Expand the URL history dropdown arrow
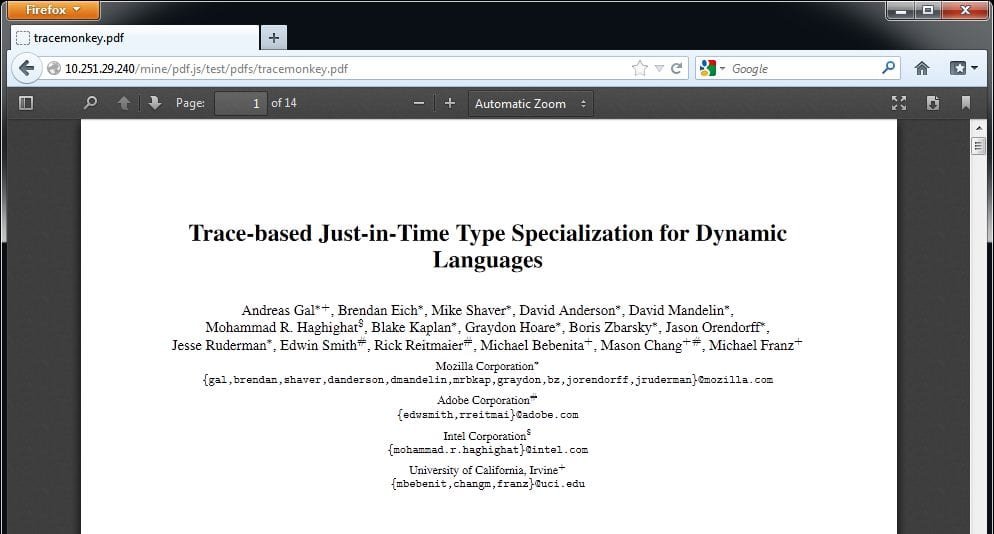This screenshot has height=534, width=994. click(658, 68)
